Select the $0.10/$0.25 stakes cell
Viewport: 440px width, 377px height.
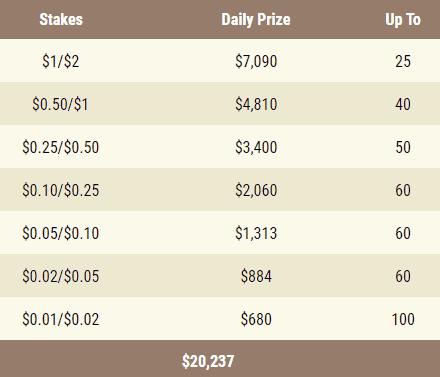61,190
